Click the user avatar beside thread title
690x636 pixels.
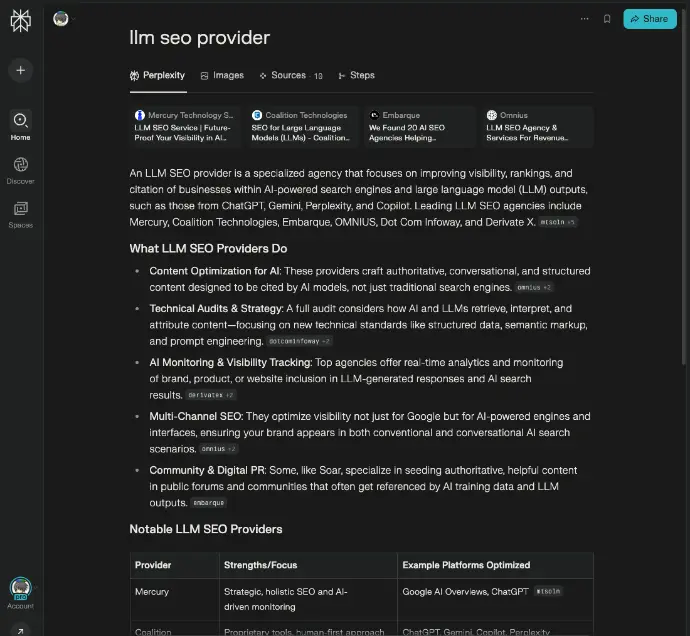(61, 19)
